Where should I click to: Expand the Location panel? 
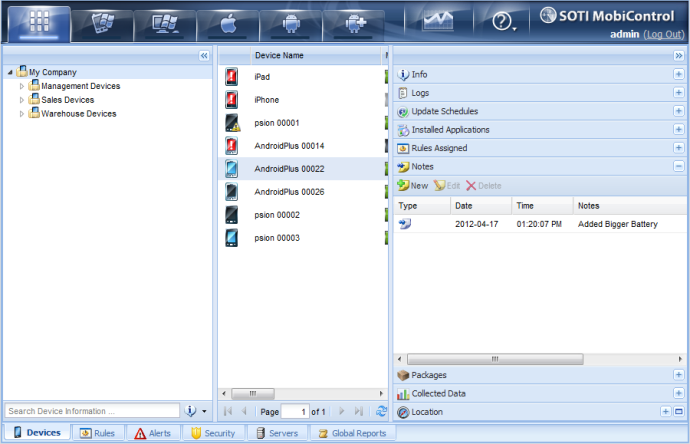pos(665,412)
